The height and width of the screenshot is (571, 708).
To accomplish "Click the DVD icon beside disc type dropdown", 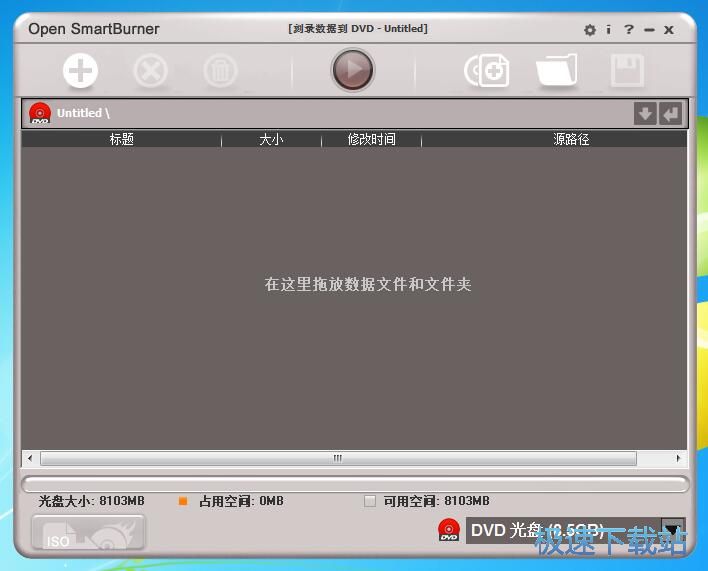I will [x=449, y=530].
